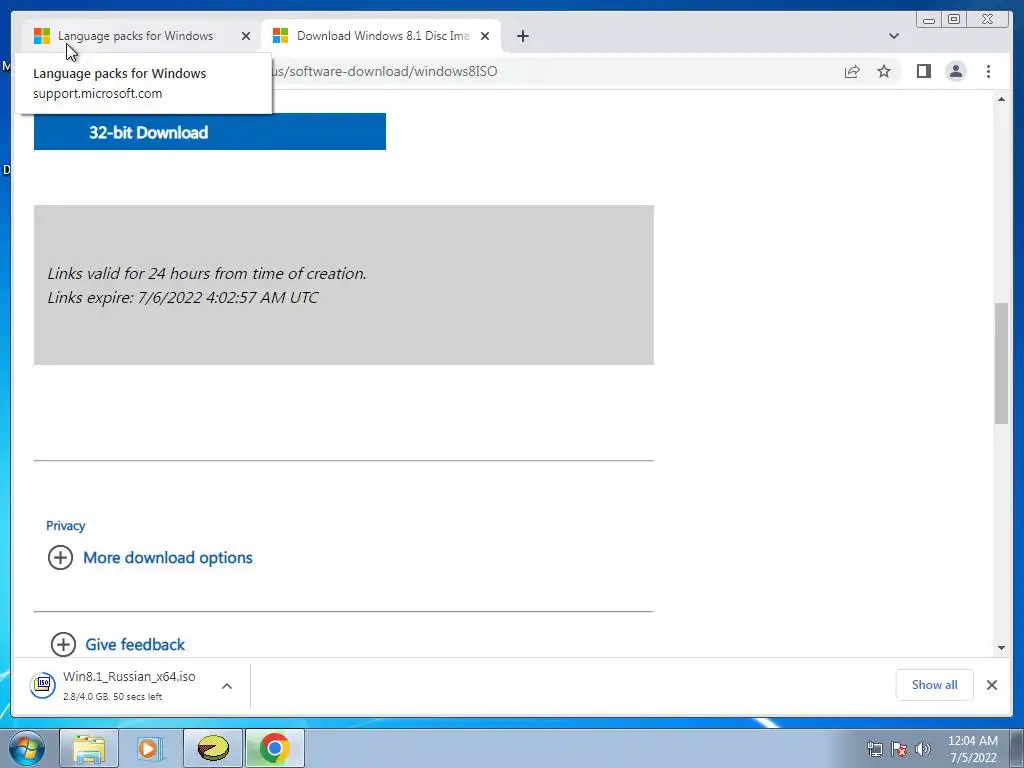
Task: Click the Give feedback link text
Action: click(135, 645)
